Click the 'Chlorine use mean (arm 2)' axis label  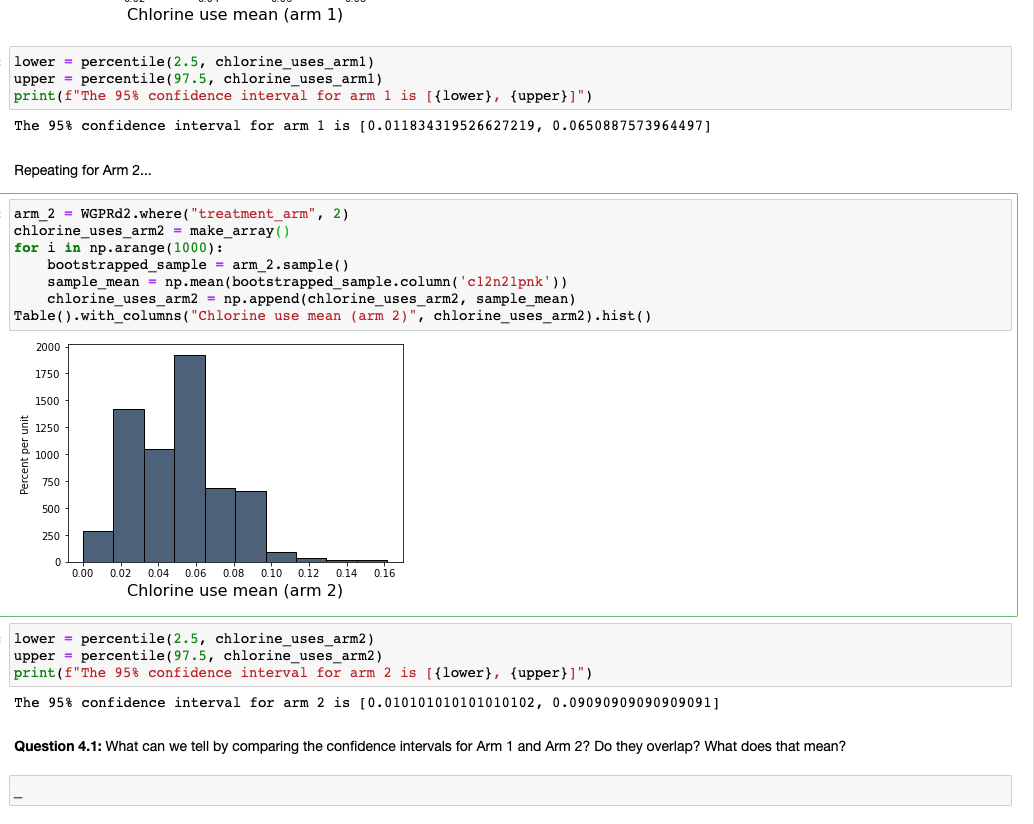point(235,591)
